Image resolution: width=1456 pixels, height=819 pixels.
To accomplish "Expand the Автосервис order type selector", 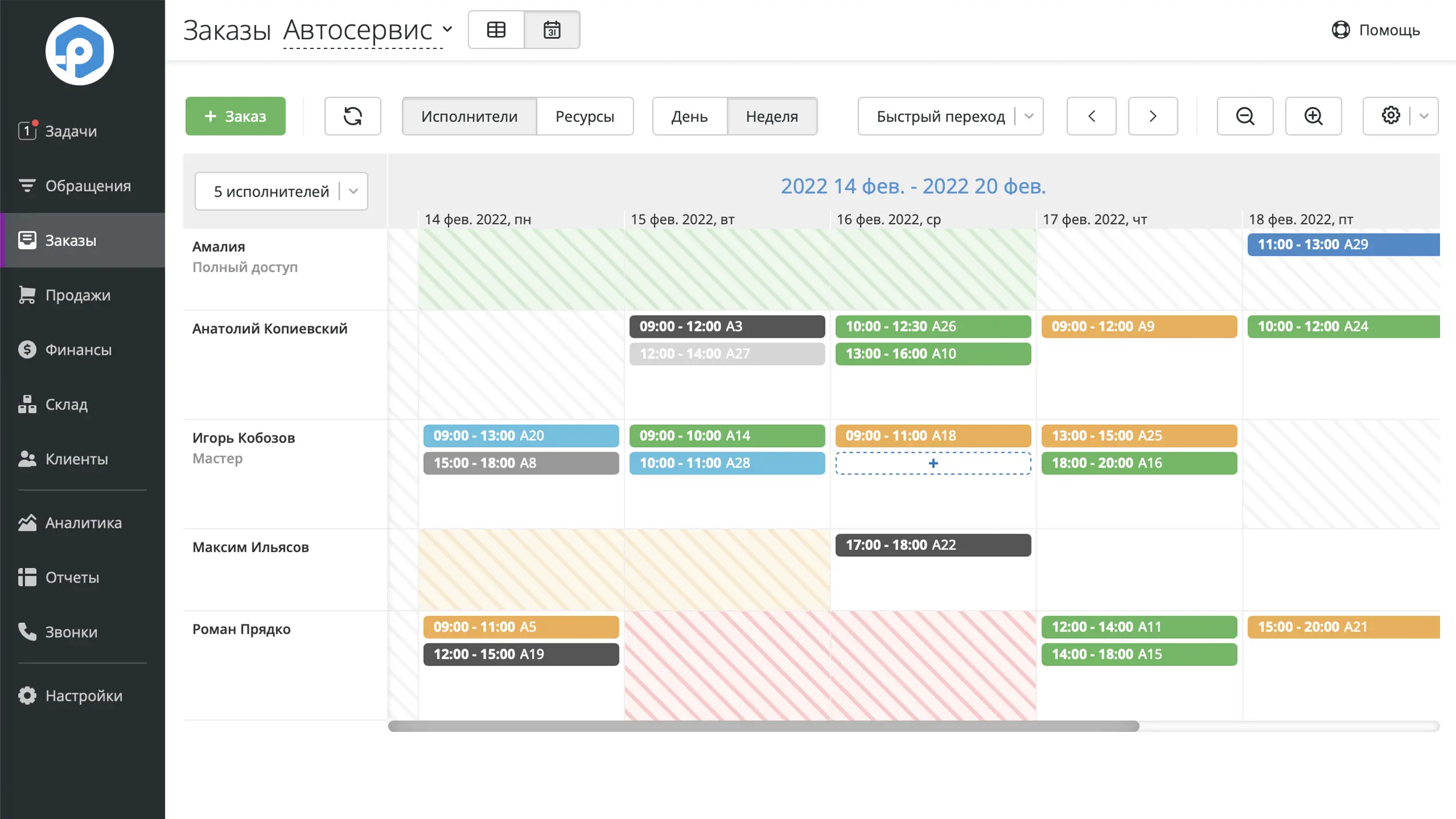I will (368, 30).
